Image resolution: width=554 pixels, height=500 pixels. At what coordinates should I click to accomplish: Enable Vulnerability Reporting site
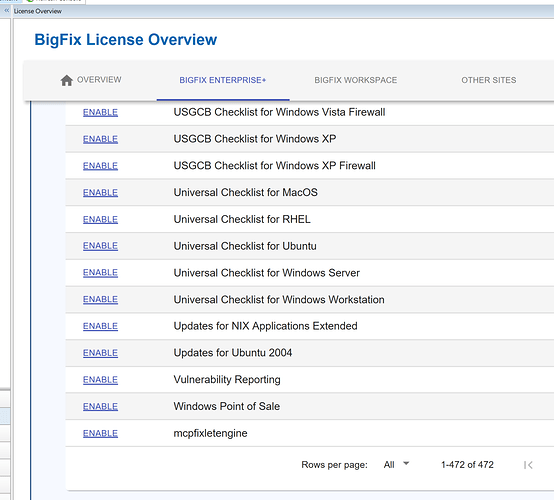pyautogui.click(x=100, y=380)
